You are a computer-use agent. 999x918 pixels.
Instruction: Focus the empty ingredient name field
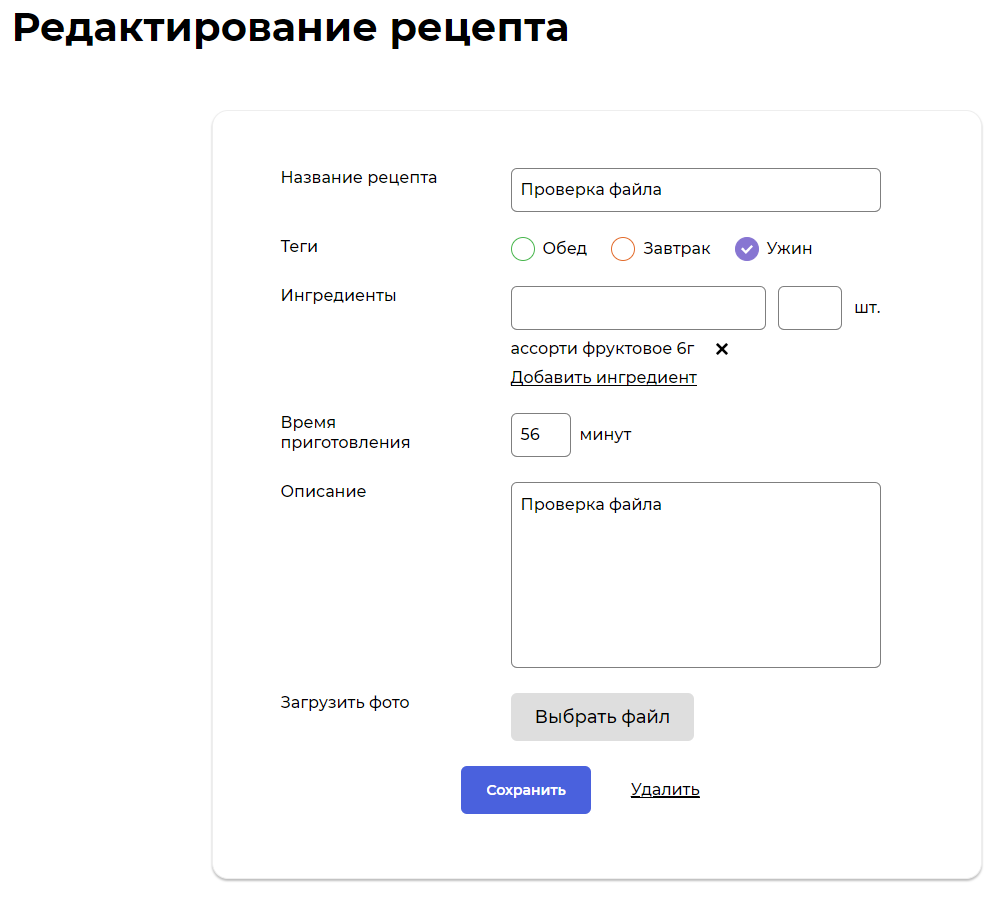tap(638, 308)
